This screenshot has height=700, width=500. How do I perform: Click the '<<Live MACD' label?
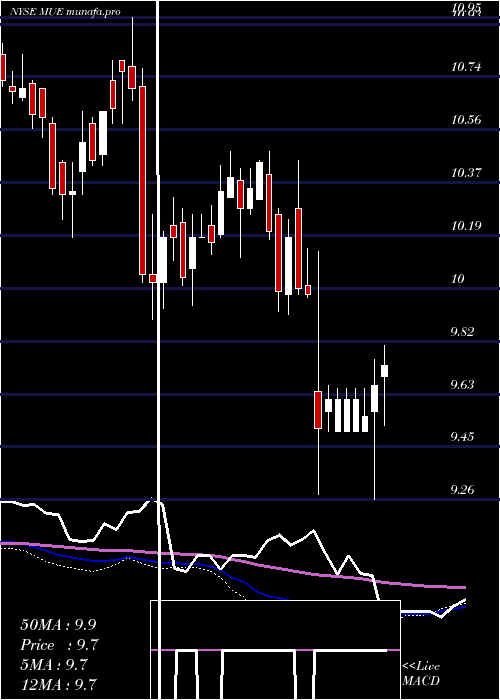421,673
